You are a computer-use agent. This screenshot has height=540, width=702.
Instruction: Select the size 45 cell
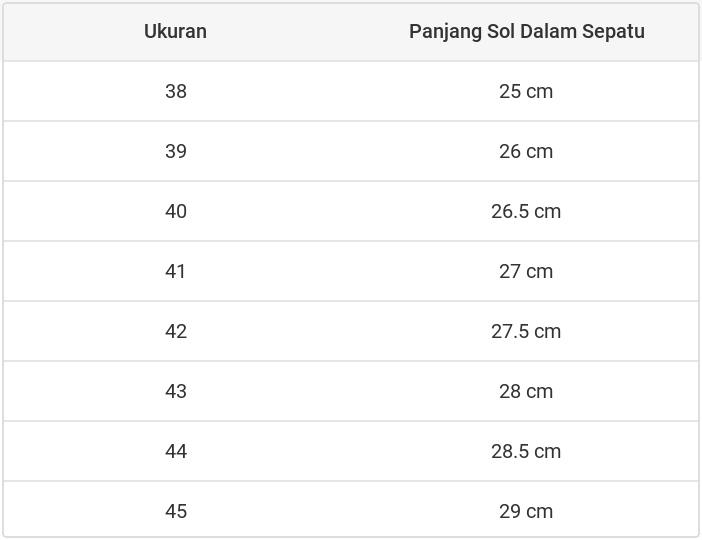click(176, 511)
